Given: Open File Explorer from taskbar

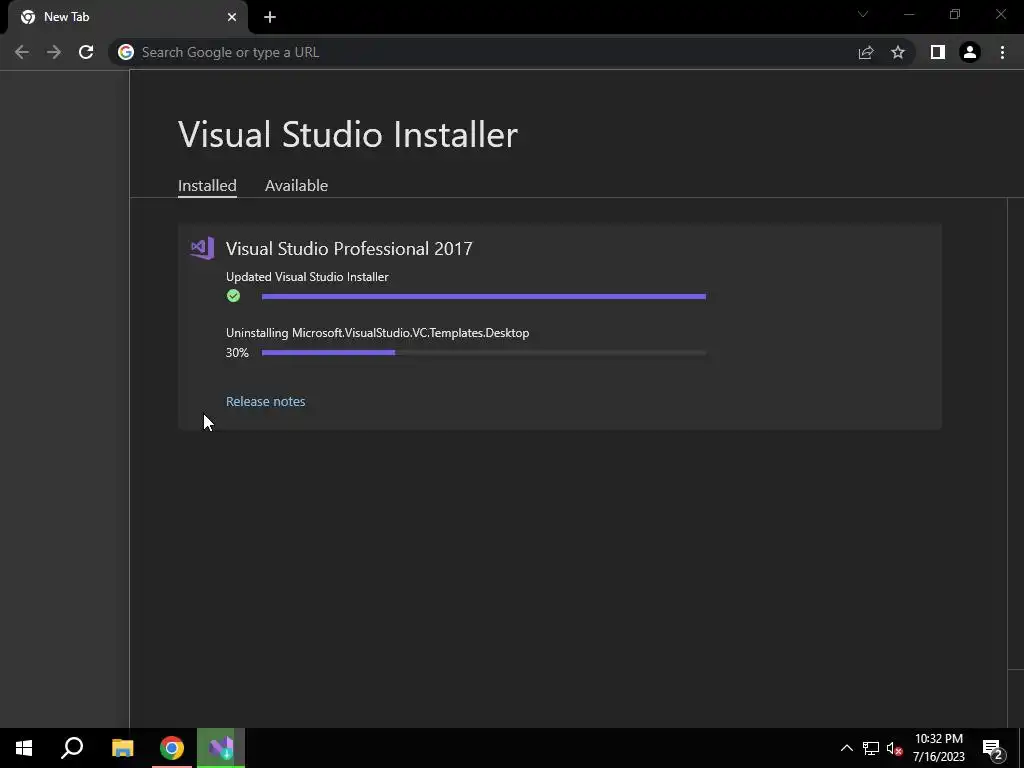Looking at the screenshot, I should tap(122, 748).
